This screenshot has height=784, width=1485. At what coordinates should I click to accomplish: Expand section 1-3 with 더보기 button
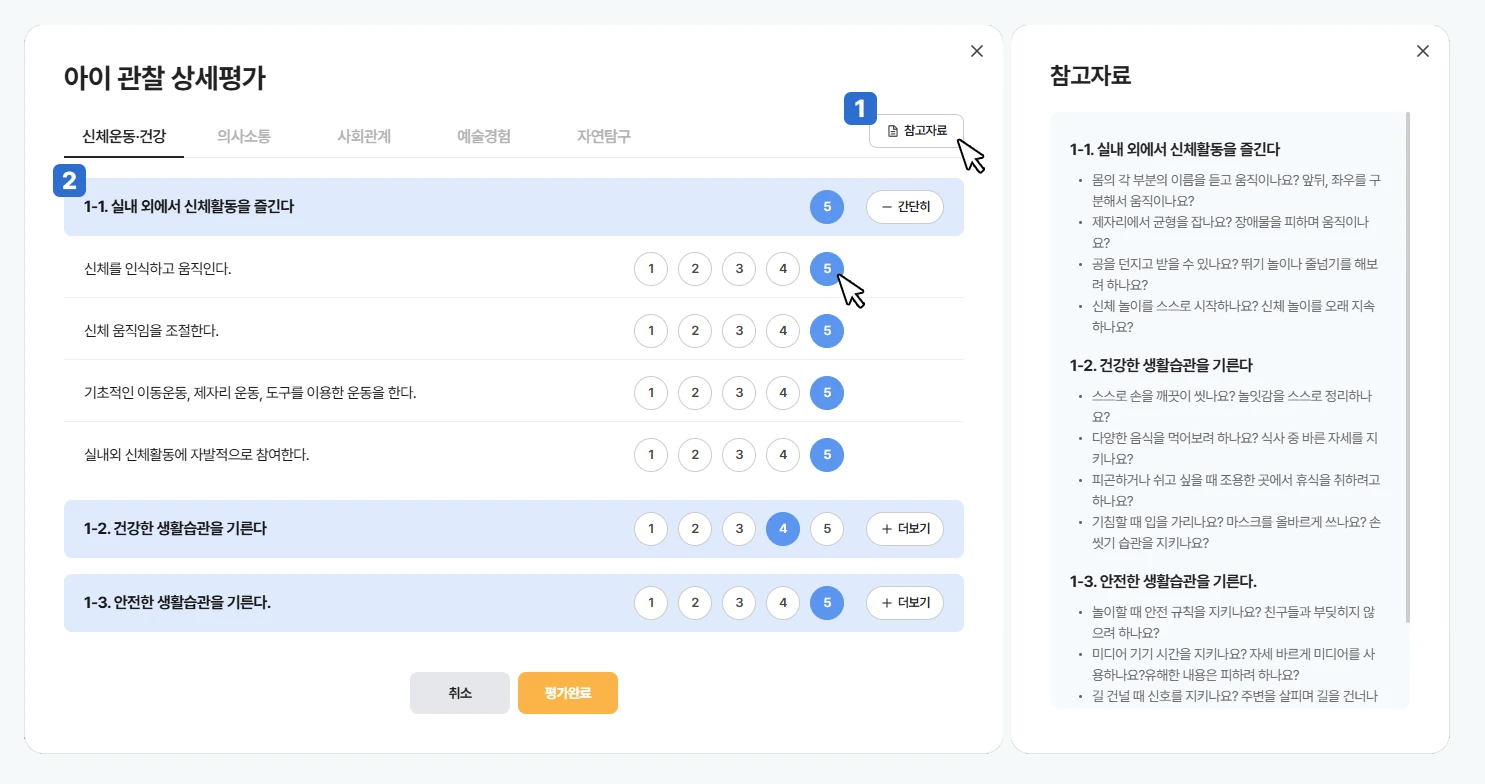pos(904,603)
